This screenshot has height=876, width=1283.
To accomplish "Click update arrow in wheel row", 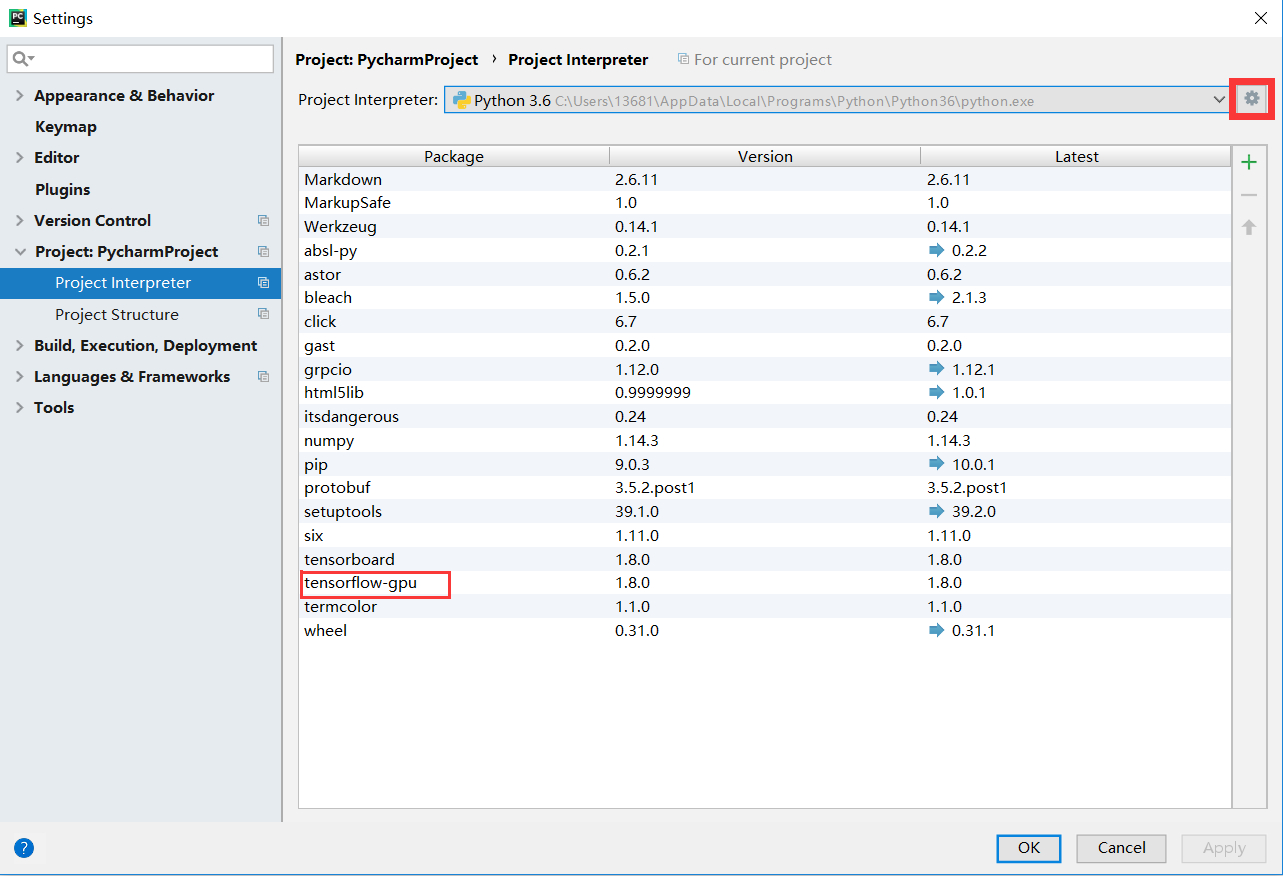I will pyautogui.click(x=936, y=630).
